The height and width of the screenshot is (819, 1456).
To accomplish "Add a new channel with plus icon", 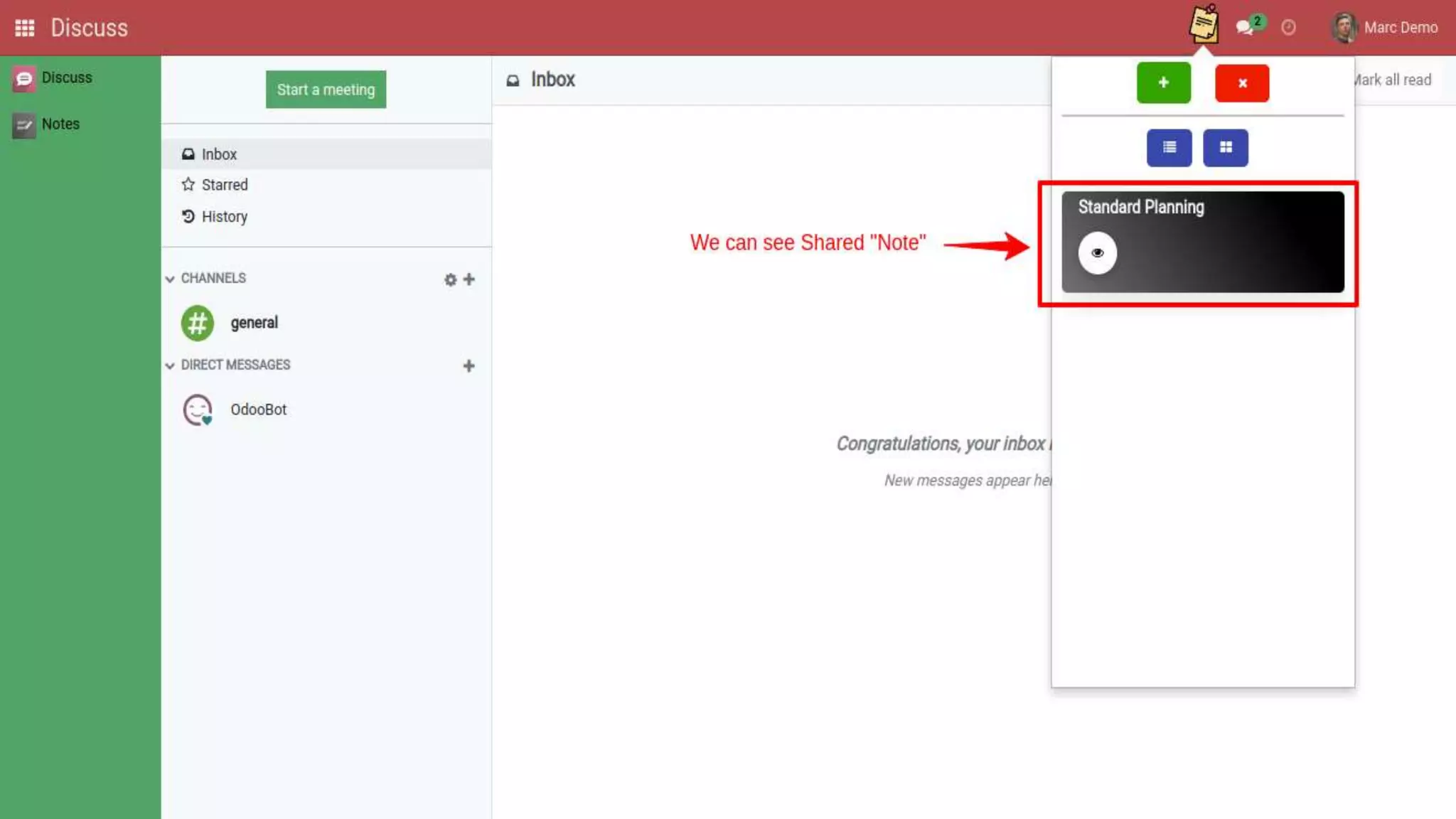I will tap(469, 279).
